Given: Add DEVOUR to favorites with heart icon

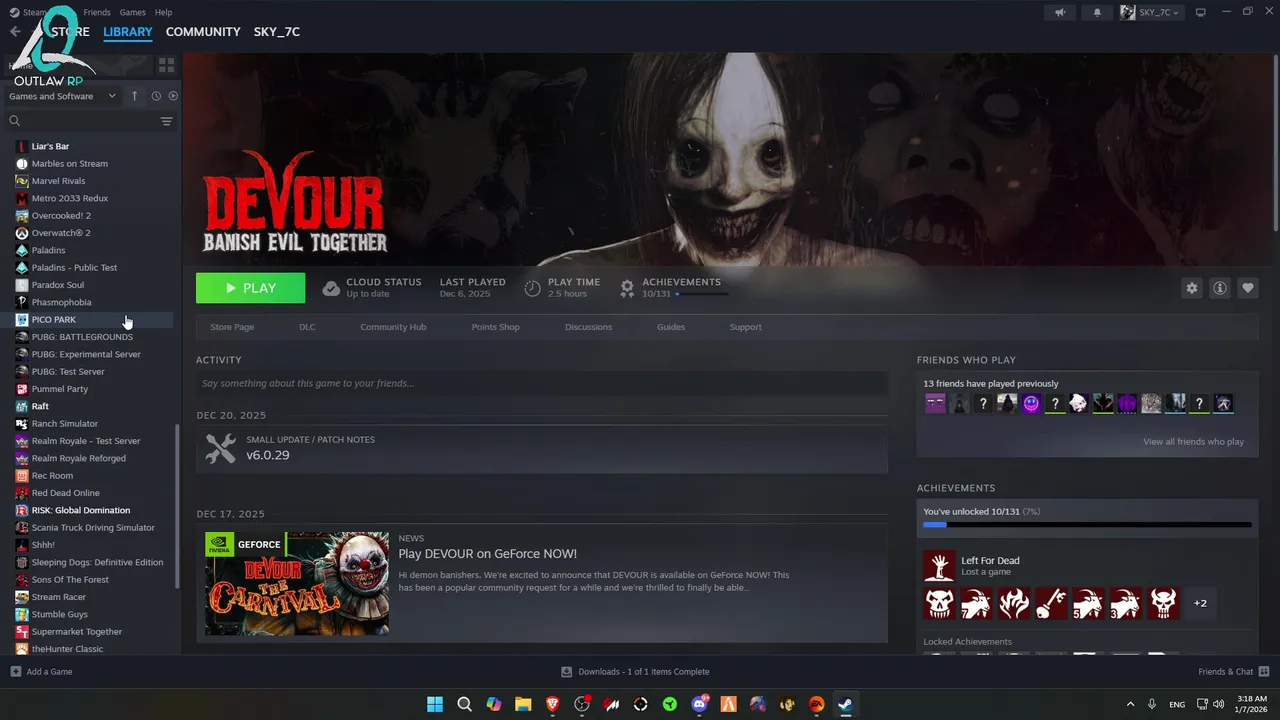Looking at the screenshot, I should (x=1248, y=288).
